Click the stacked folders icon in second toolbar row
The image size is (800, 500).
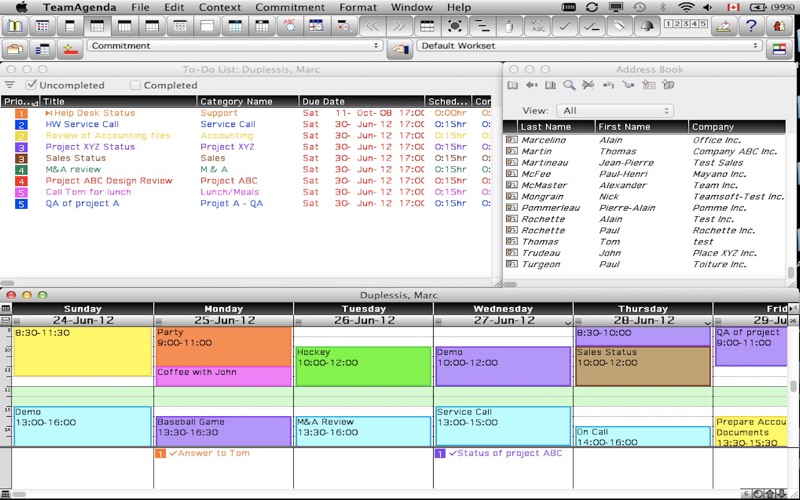[15, 49]
